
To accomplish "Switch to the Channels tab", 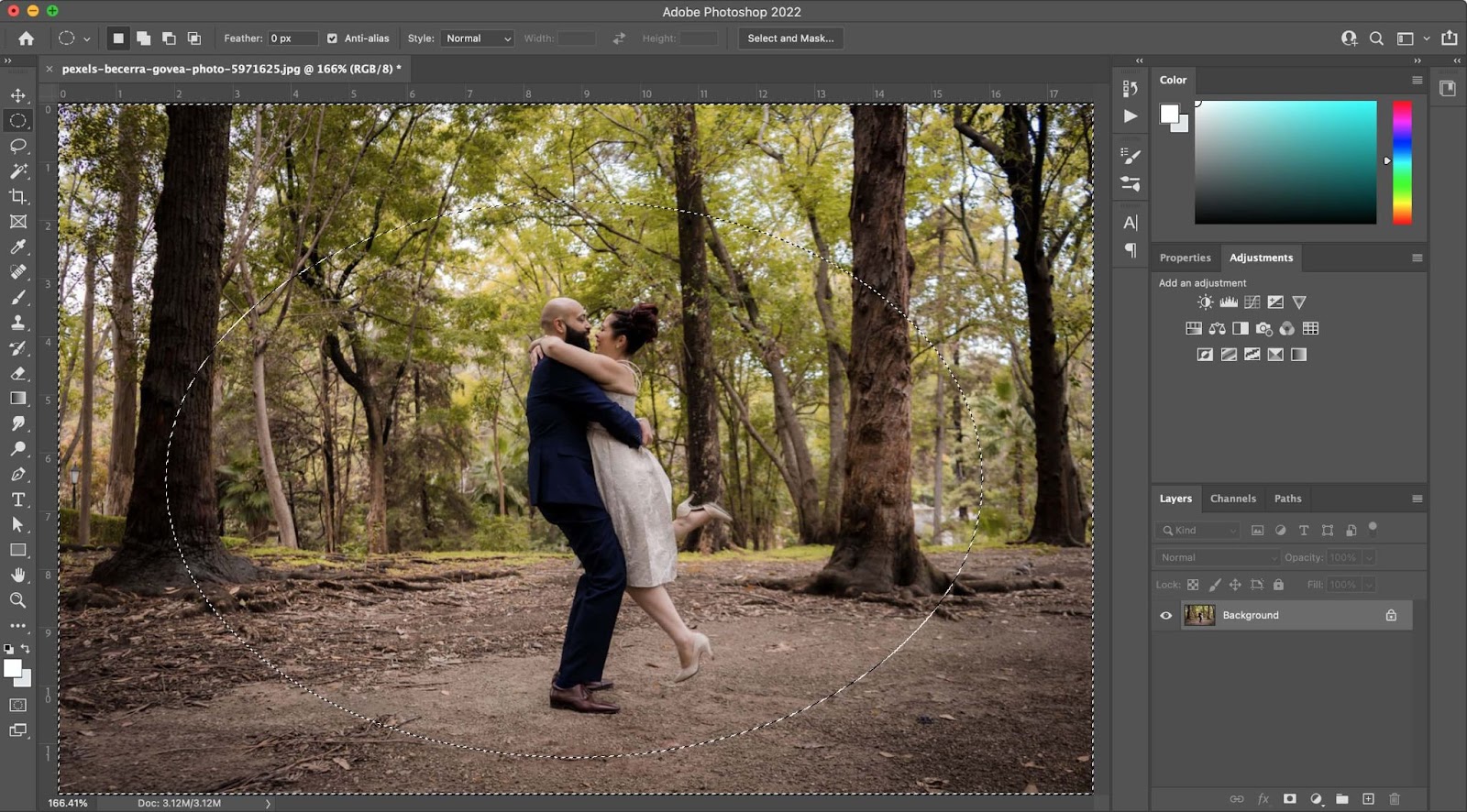I will pyautogui.click(x=1232, y=499).
